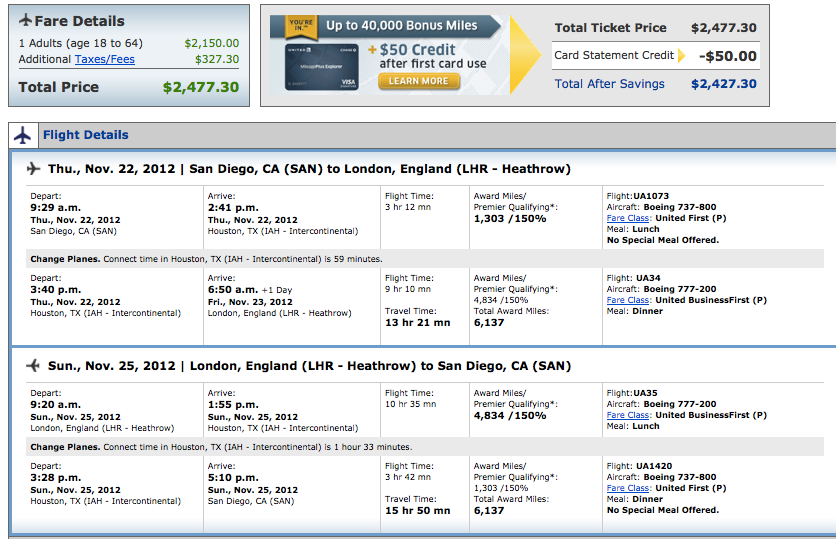
Task: Click the "+$50 Credit" offer text
Action: tap(419, 50)
